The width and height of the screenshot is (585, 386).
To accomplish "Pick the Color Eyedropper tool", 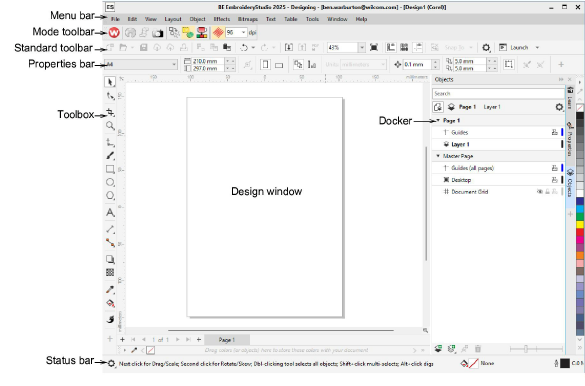I will (x=110, y=289).
